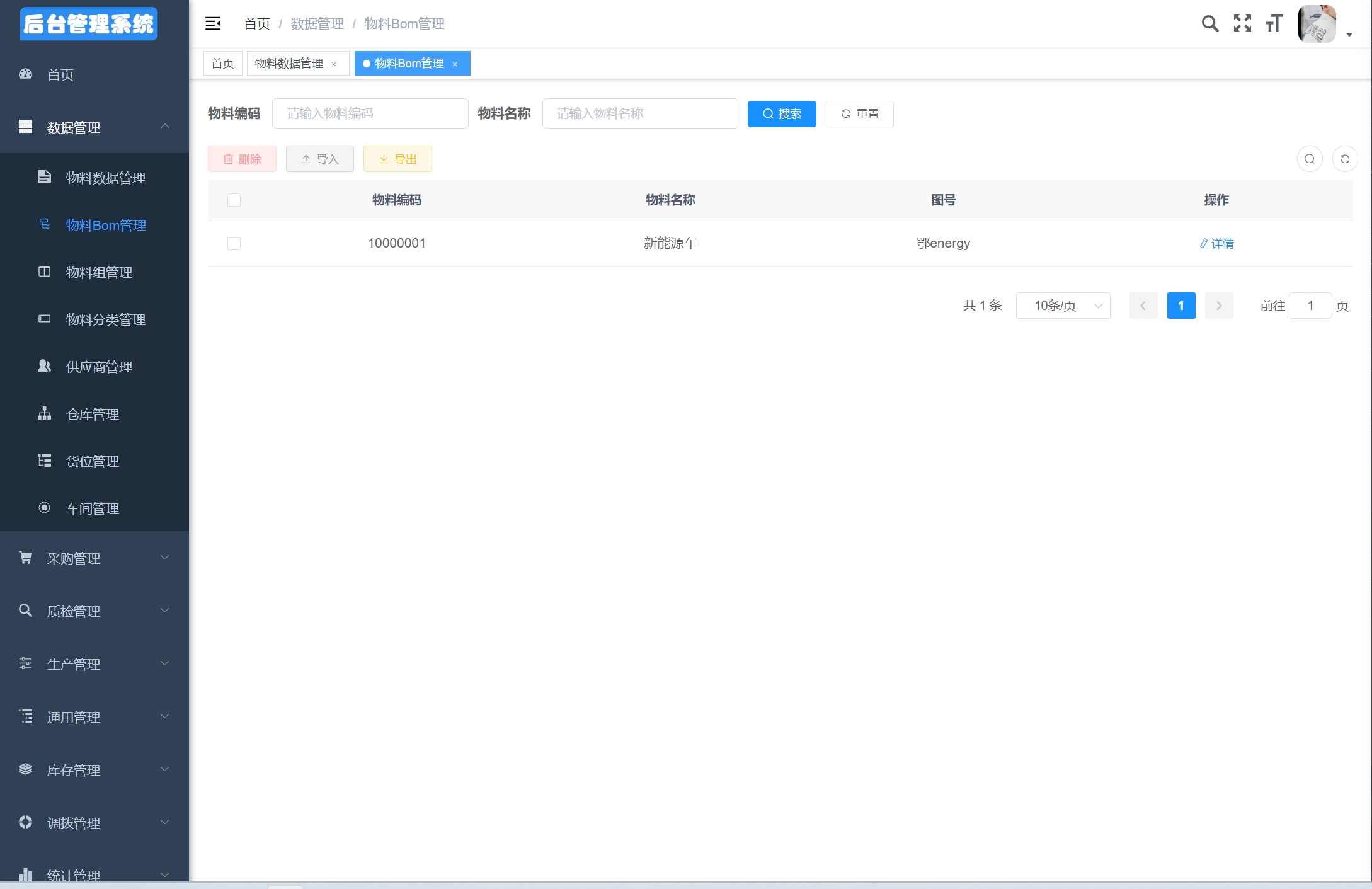Check the row 10000001 checkbox
Viewport: 1372px width, 889px height.
click(x=234, y=243)
